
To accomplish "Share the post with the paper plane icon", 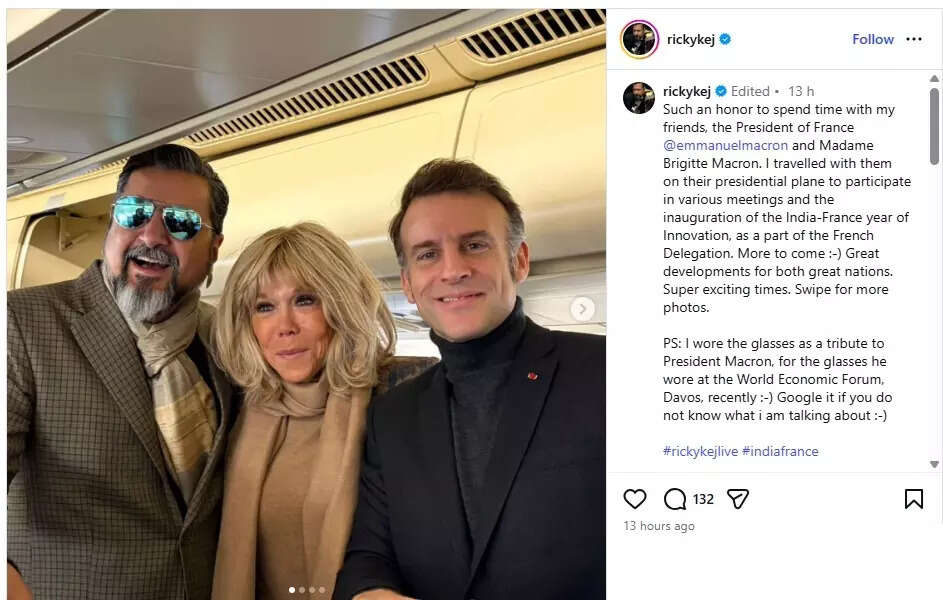I will (738, 499).
